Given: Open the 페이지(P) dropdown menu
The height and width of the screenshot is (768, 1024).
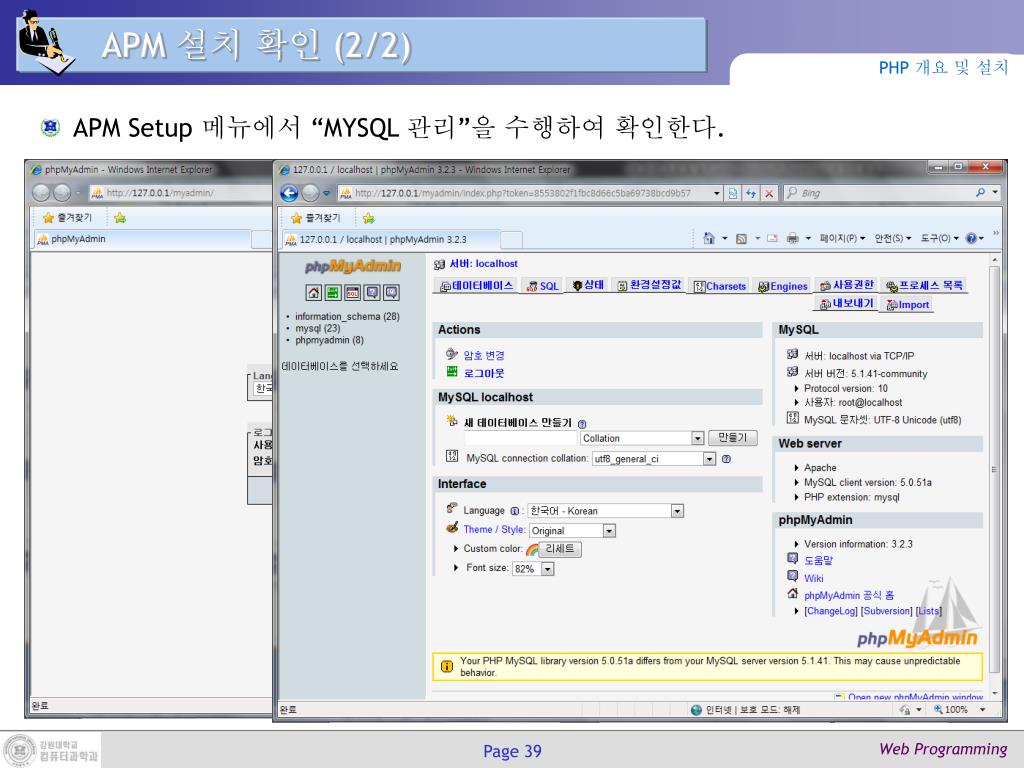Looking at the screenshot, I should [842, 238].
